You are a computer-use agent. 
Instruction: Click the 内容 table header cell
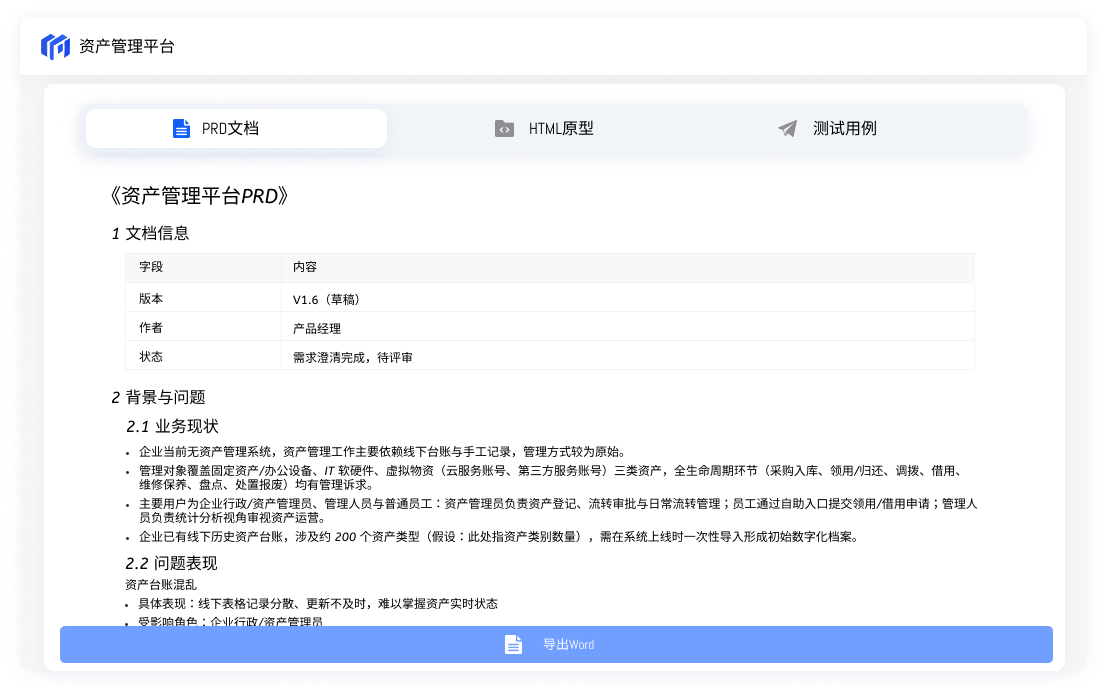click(x=628, y=267)
